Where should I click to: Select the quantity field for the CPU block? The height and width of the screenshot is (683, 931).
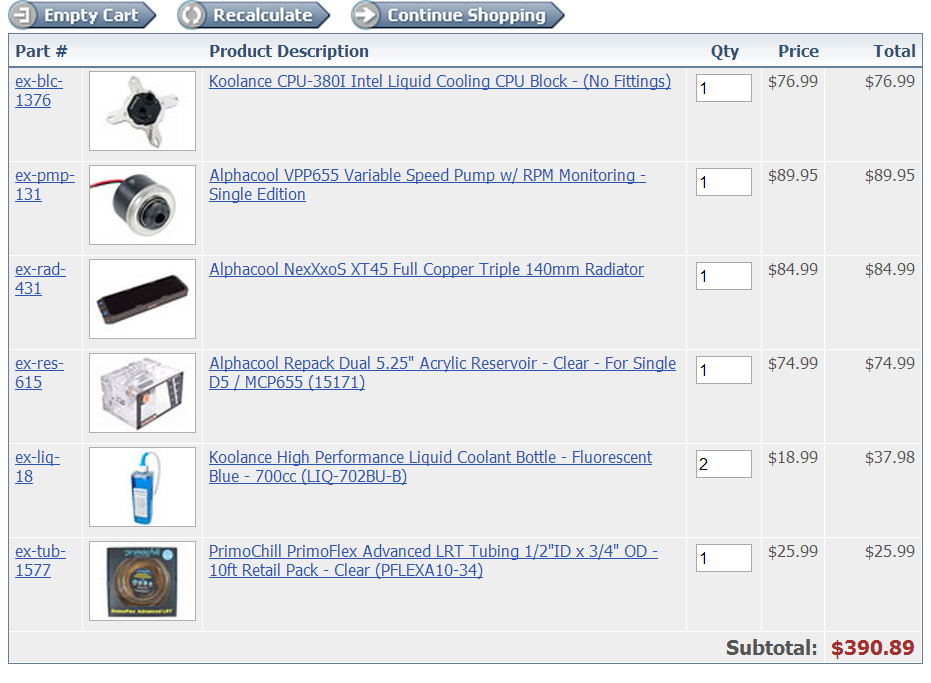click(724, 88)
